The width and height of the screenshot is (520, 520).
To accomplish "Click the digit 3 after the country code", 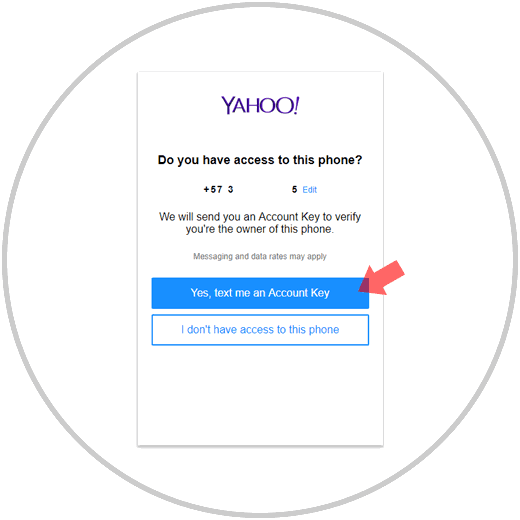I will (x=230, y=190).
